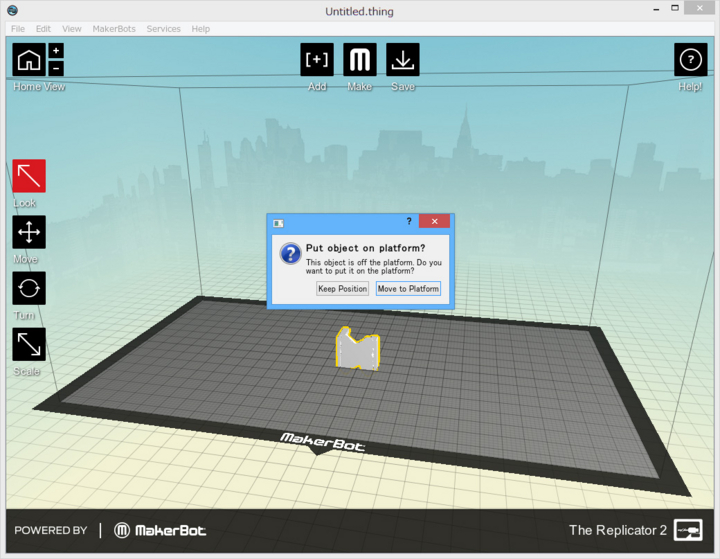Maximize the Untitled.thing window
The image size is (720, 559).
click(x=675, y=8)
